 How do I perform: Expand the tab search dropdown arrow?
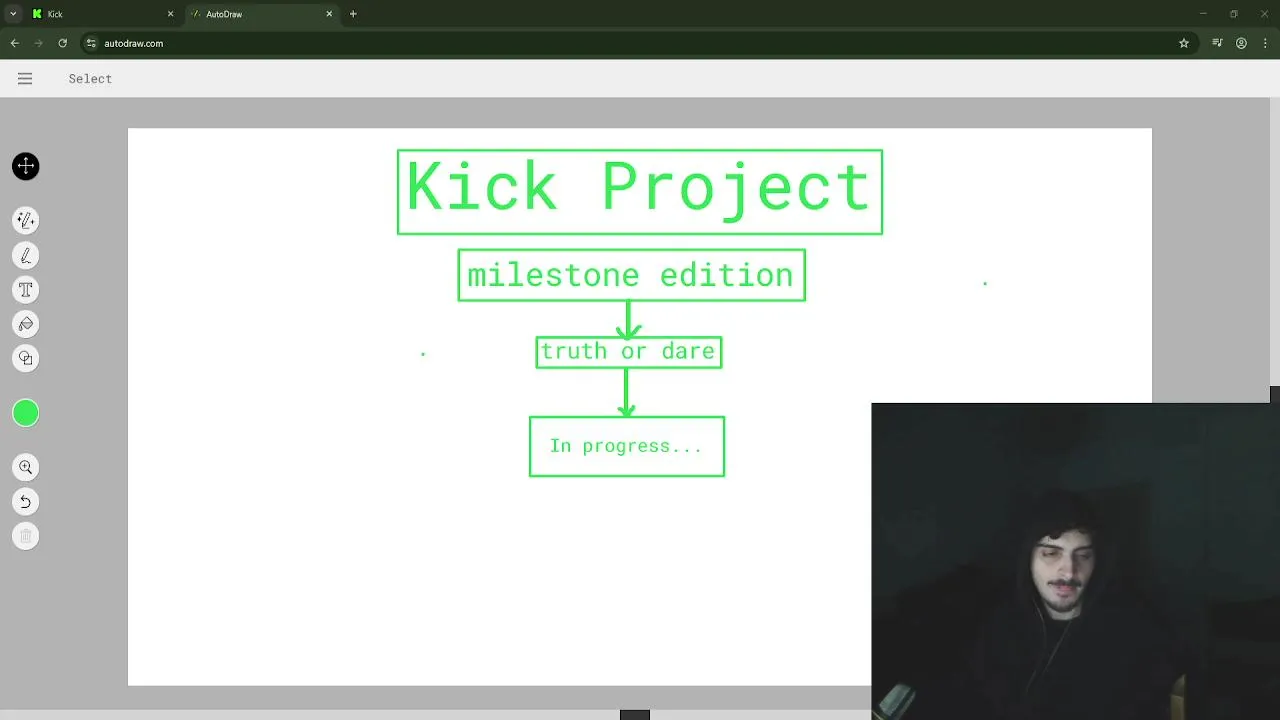[13, 14]
